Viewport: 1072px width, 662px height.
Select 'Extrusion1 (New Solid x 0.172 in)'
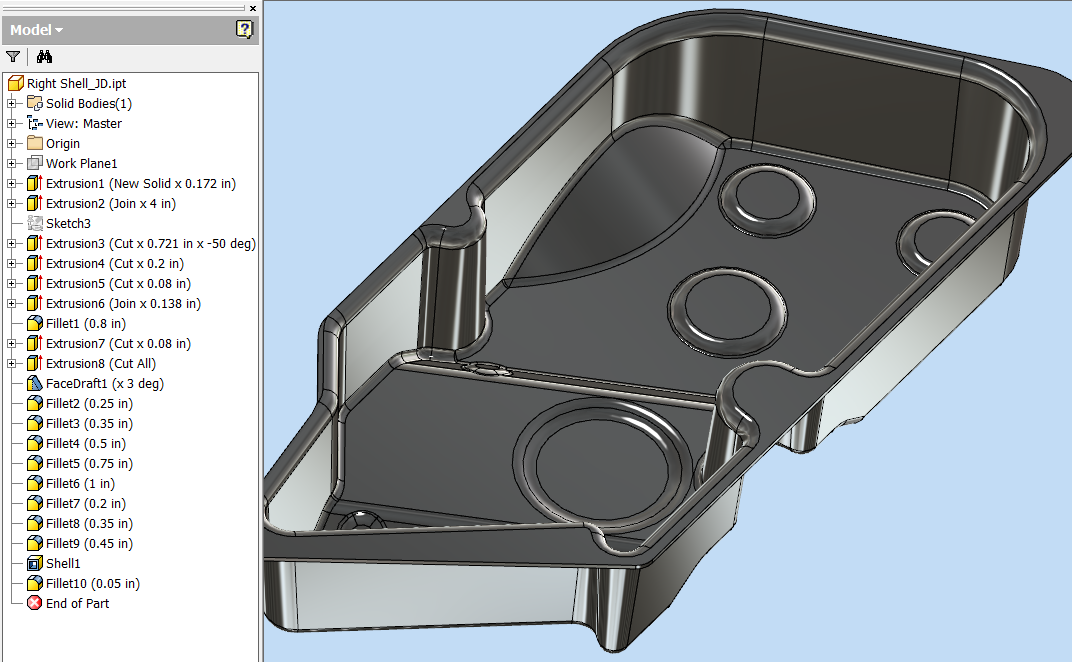click(141, 183)
